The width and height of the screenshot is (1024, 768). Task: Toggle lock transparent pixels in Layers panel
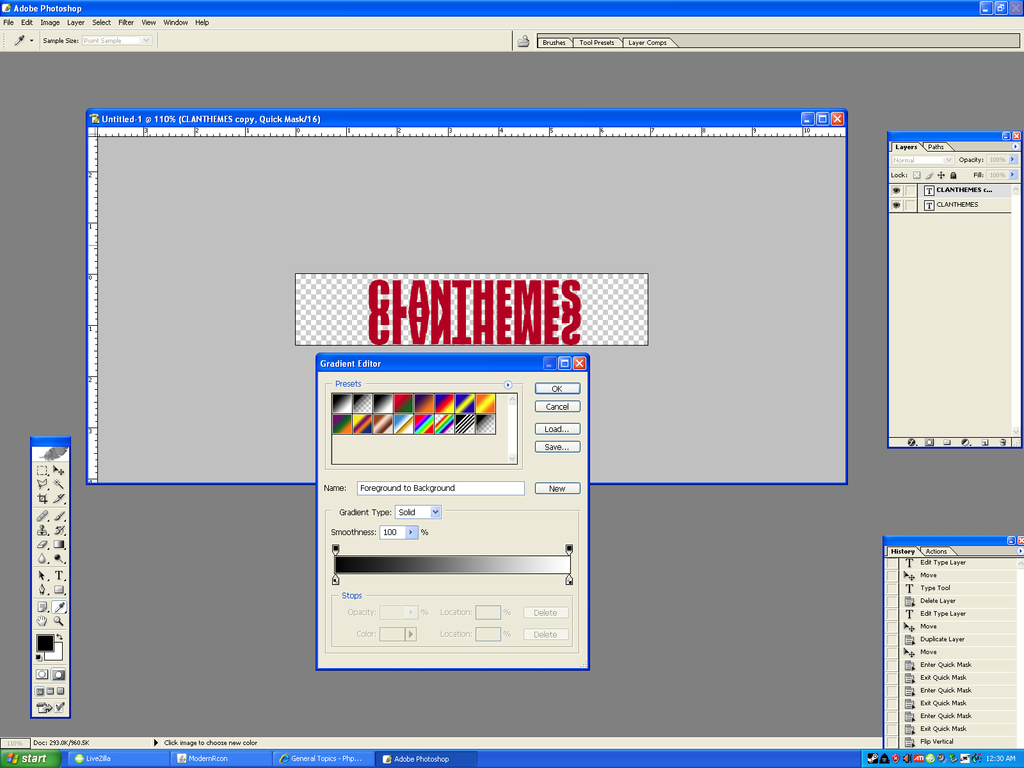tap(917, 175)
